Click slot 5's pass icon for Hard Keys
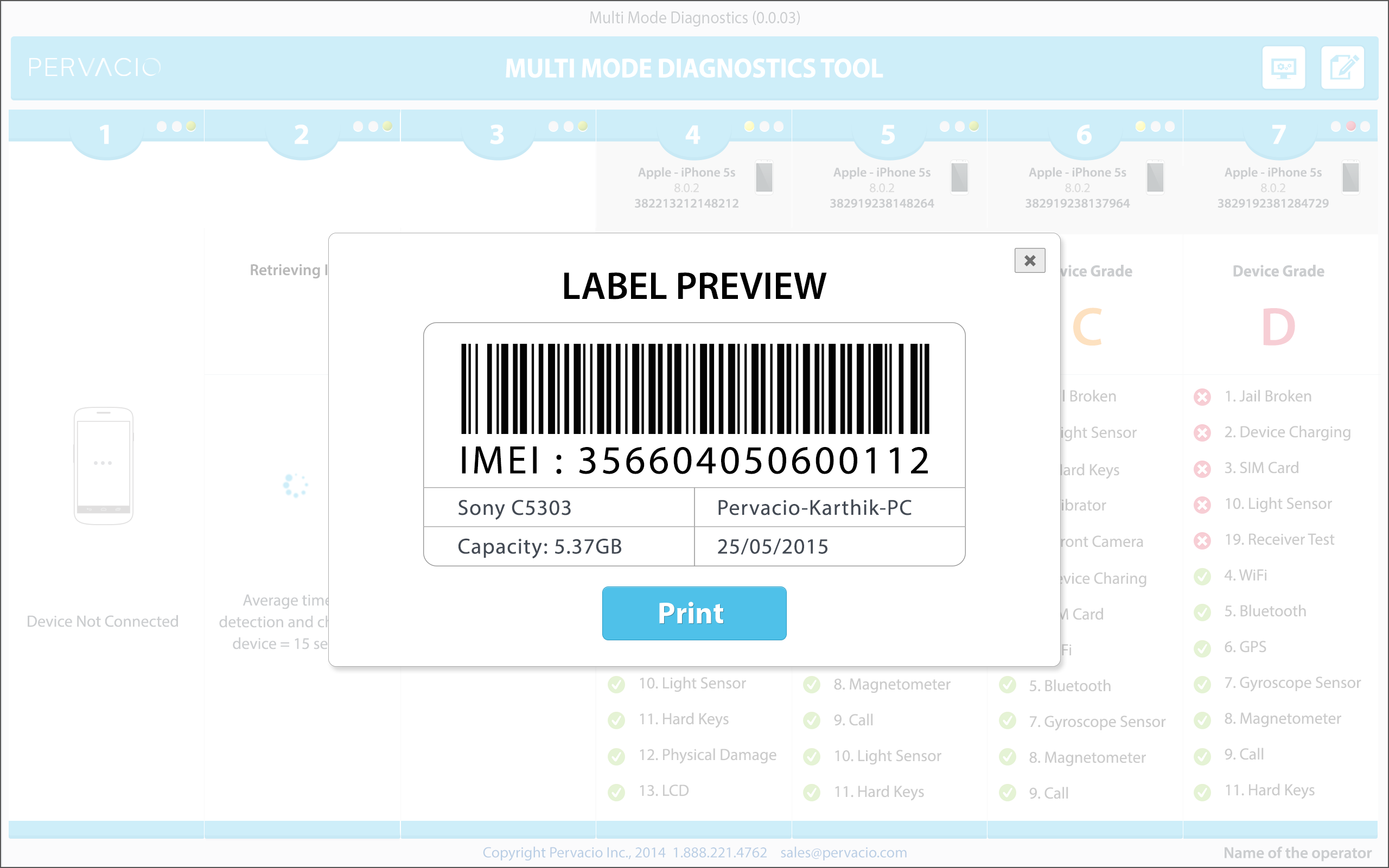This screenshot has width=1389, height=868. point(812,792)
